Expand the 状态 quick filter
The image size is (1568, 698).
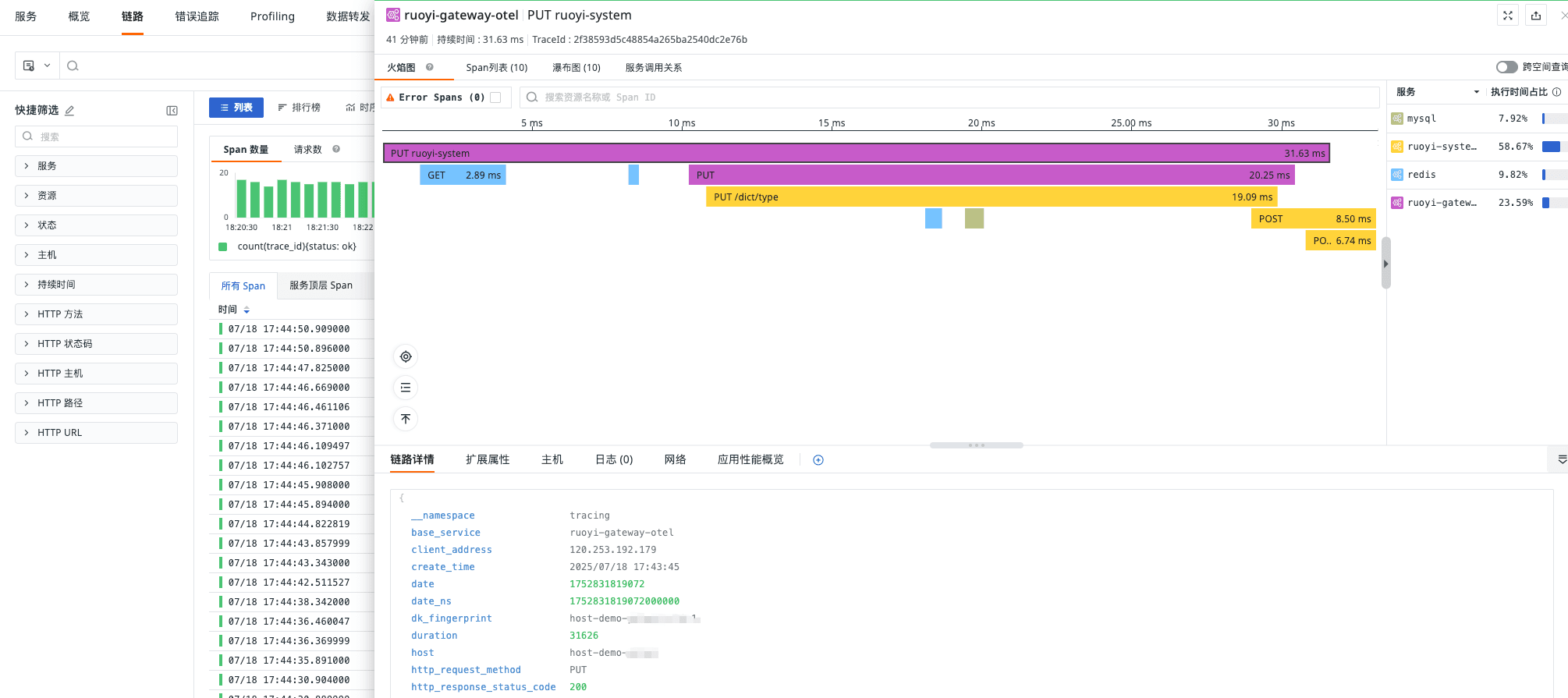pyautogui.click(x=96, y=225)
